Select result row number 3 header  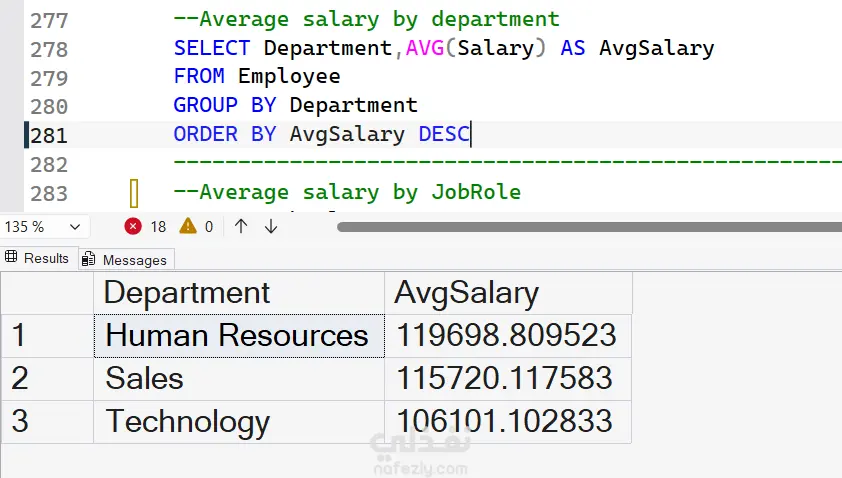pos(47,422)
